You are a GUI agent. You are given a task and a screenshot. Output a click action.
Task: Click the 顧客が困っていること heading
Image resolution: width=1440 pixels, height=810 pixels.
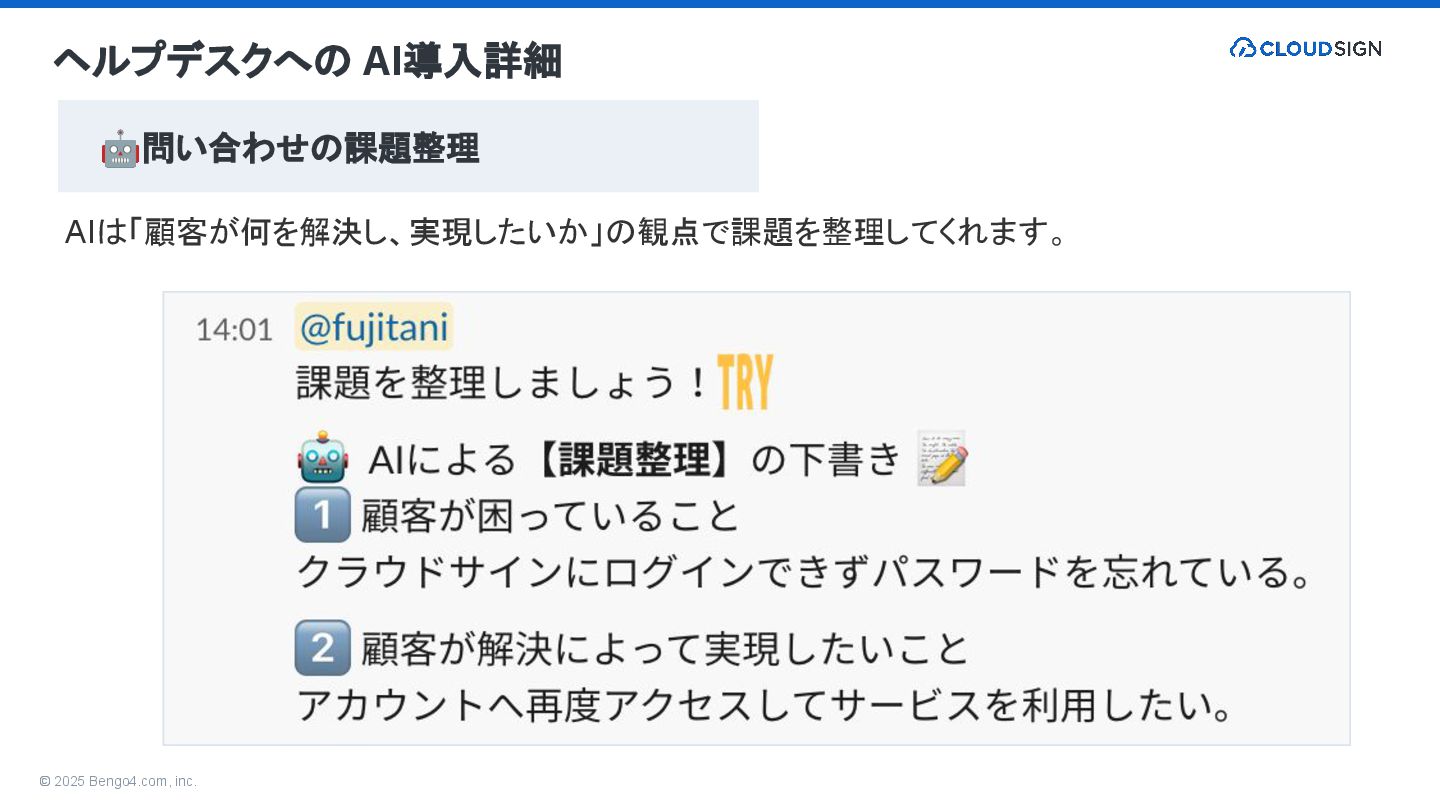550,516
